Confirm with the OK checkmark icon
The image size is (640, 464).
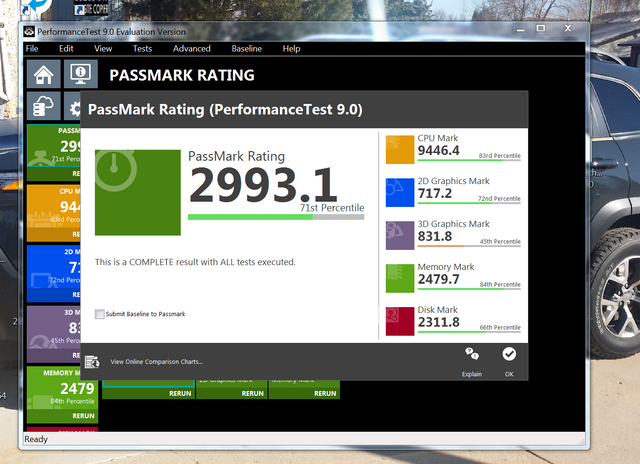point(509,354)
